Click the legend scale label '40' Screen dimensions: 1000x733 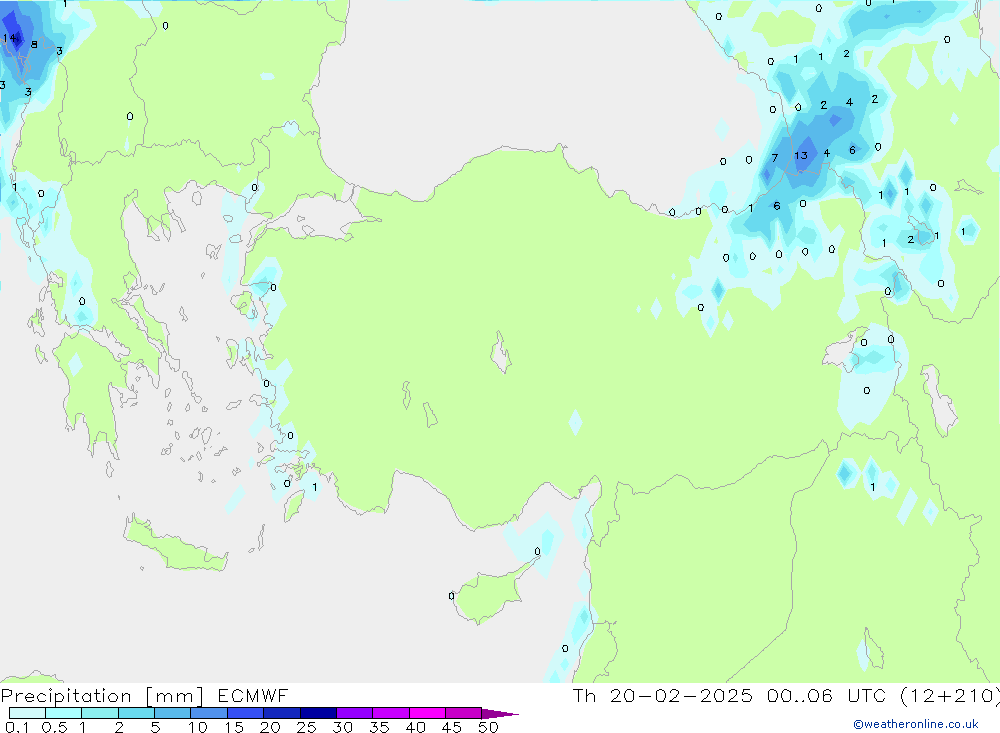(416, 727)
